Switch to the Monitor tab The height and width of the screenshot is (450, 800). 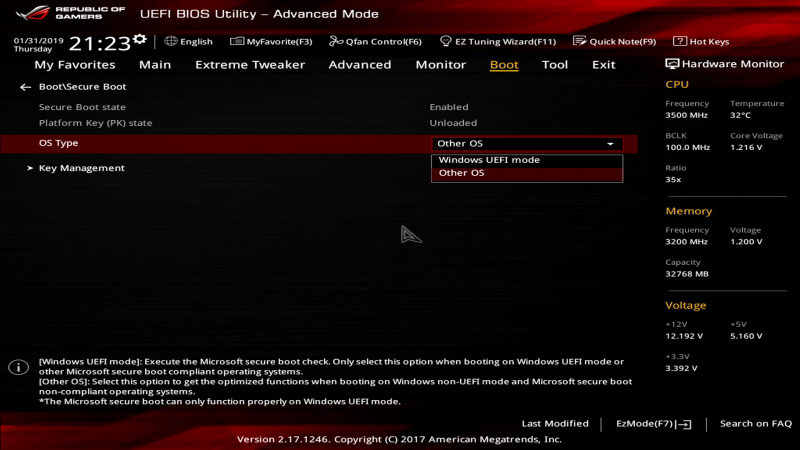pyautogui.click(x=441, y=65)
